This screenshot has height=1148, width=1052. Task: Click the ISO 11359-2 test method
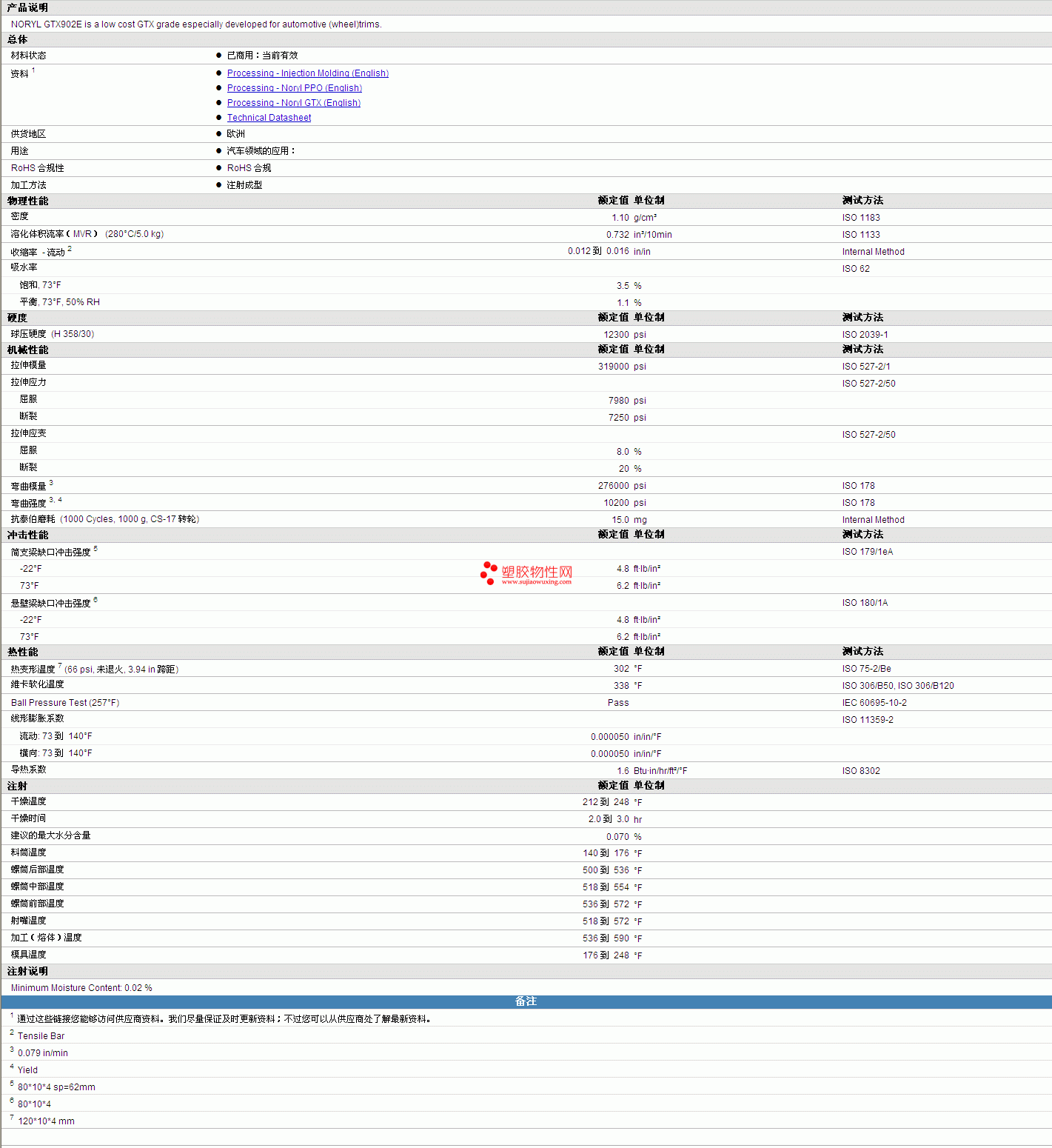868,720
